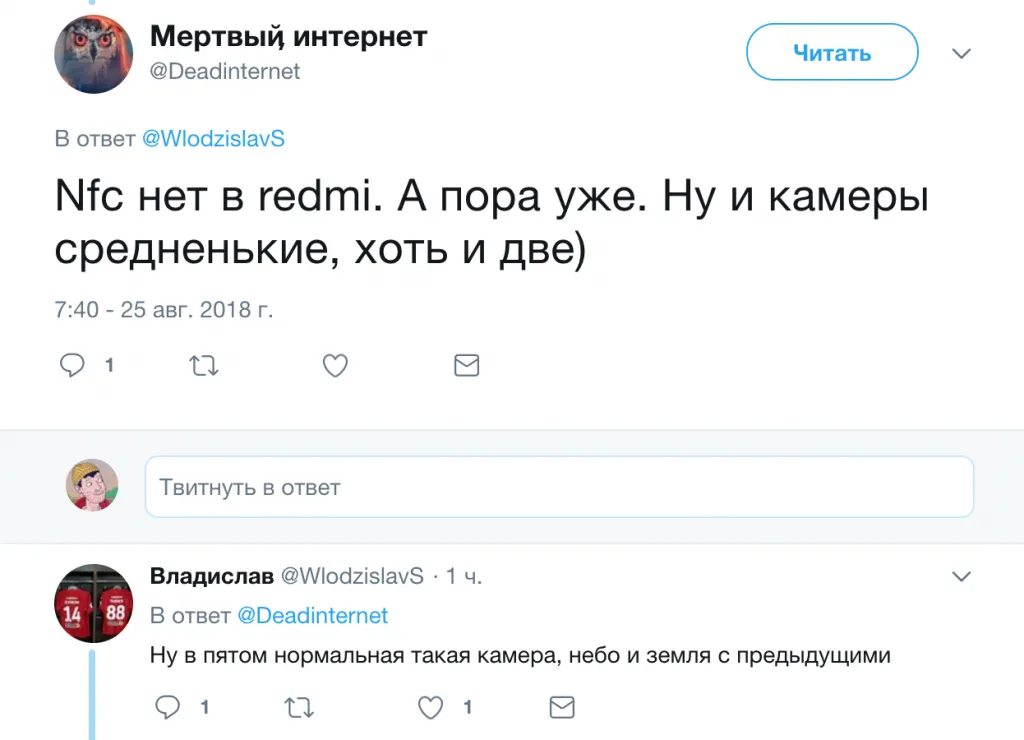Reply to Владислав's tweet
1024x740 pixels.
(x=168, y=708)
